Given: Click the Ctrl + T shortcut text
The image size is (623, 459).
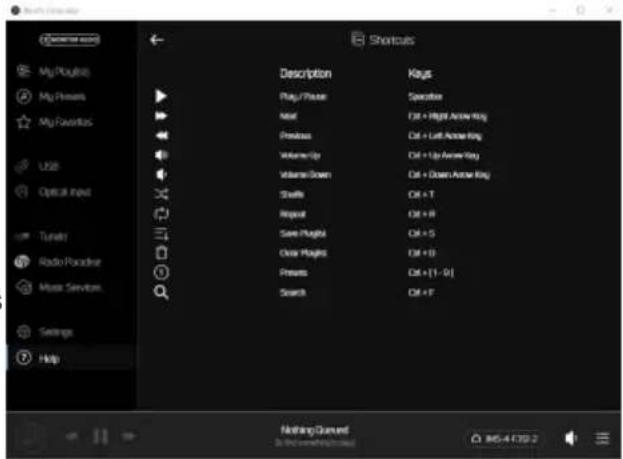Looking at the screenshot, I should (421, 194).
